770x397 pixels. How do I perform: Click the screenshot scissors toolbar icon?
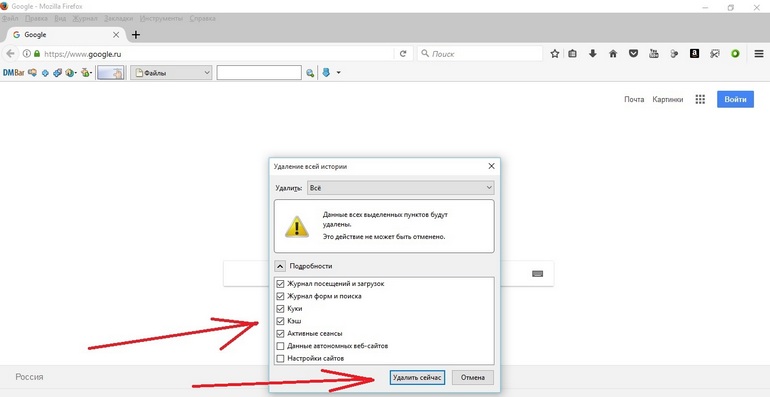(715, 54)
